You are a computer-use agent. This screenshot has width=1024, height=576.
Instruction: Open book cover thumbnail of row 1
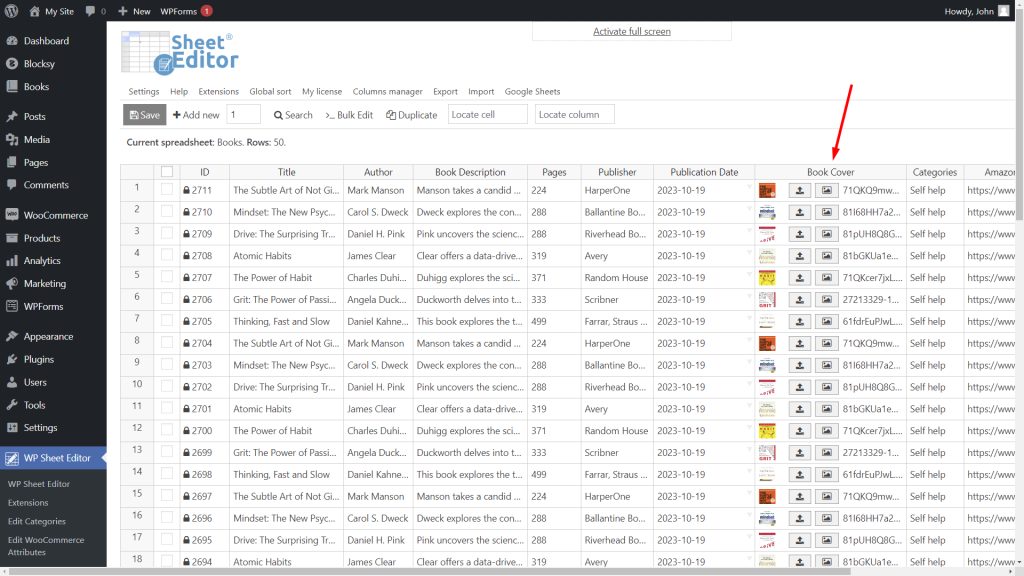767,191
